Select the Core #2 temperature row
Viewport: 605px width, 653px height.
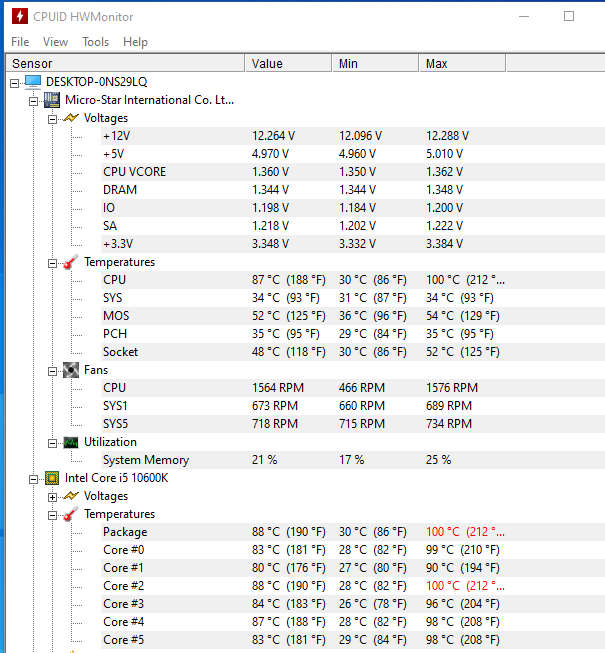(353, 586)
